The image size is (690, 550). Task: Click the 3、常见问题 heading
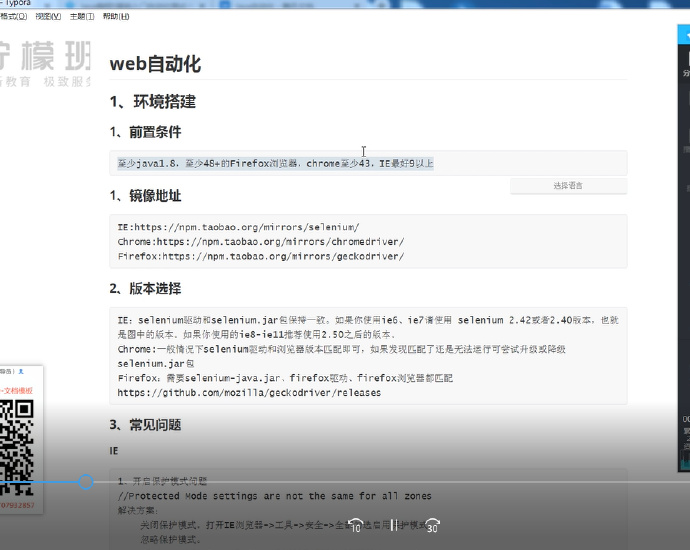click(x=146, y=425)
